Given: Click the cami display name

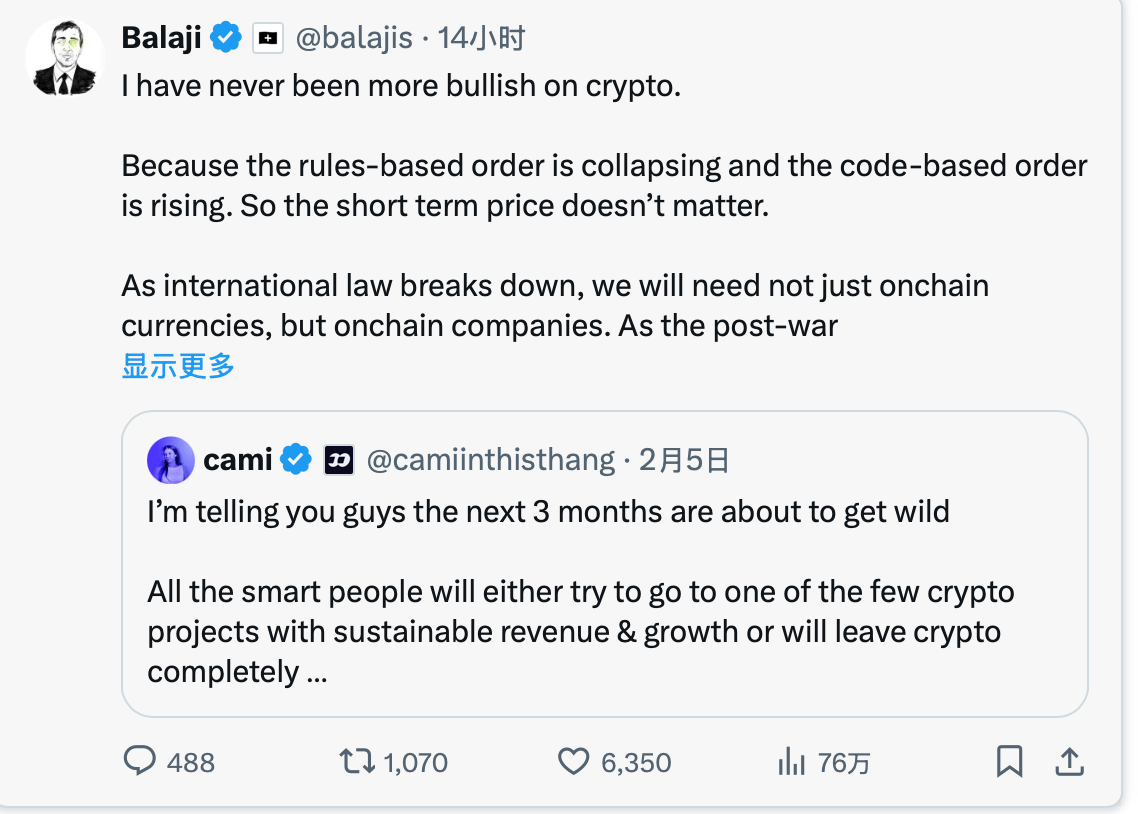Looking at the screenshot, I should pyautogui.click(x=238, y=459).
